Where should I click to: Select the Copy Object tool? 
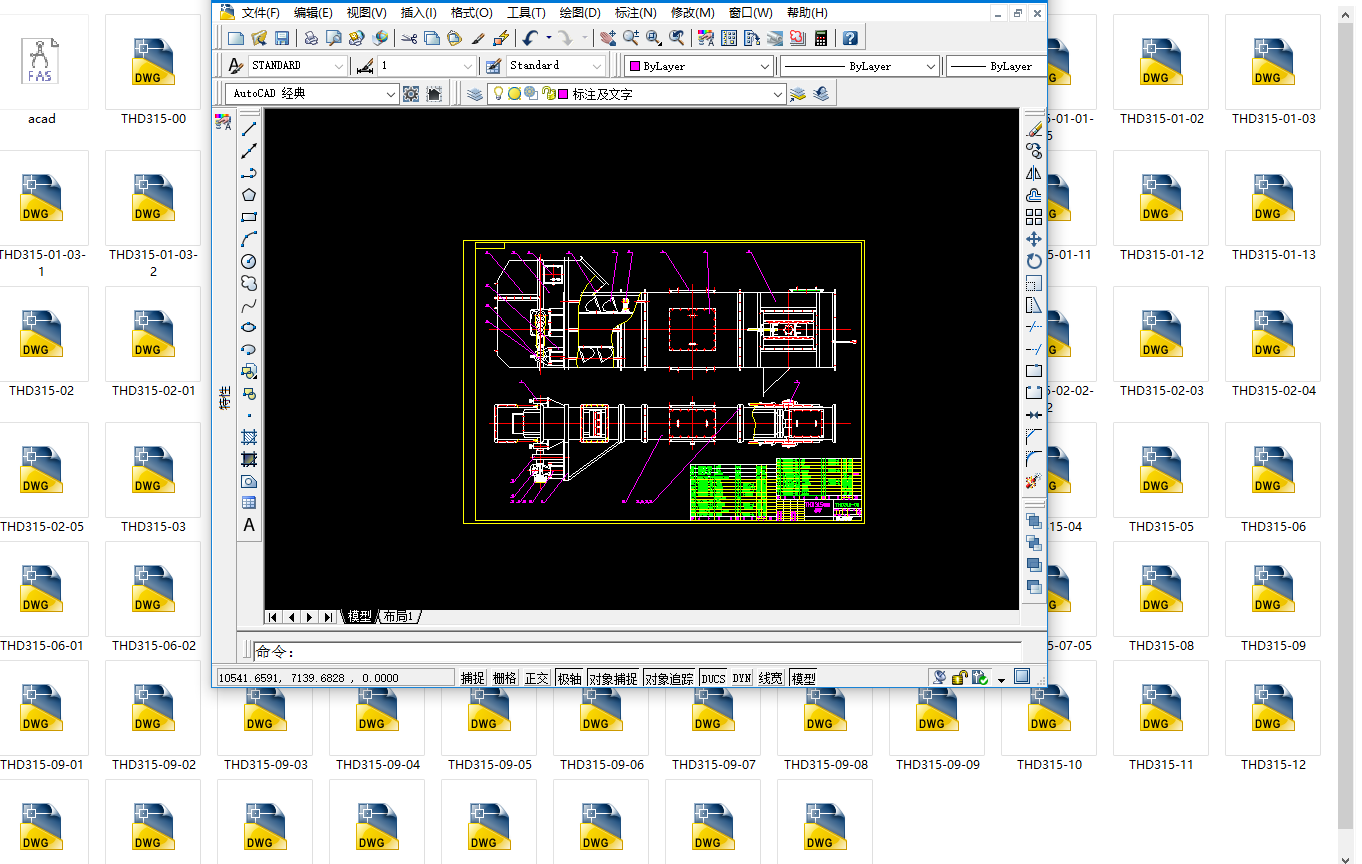tap(1034, 151)
